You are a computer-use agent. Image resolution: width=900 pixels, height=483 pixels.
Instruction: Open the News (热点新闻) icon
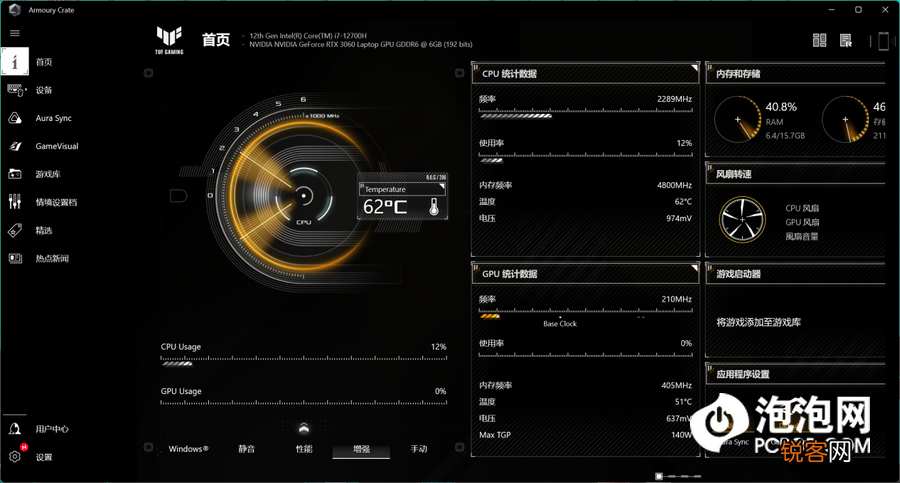15,258
